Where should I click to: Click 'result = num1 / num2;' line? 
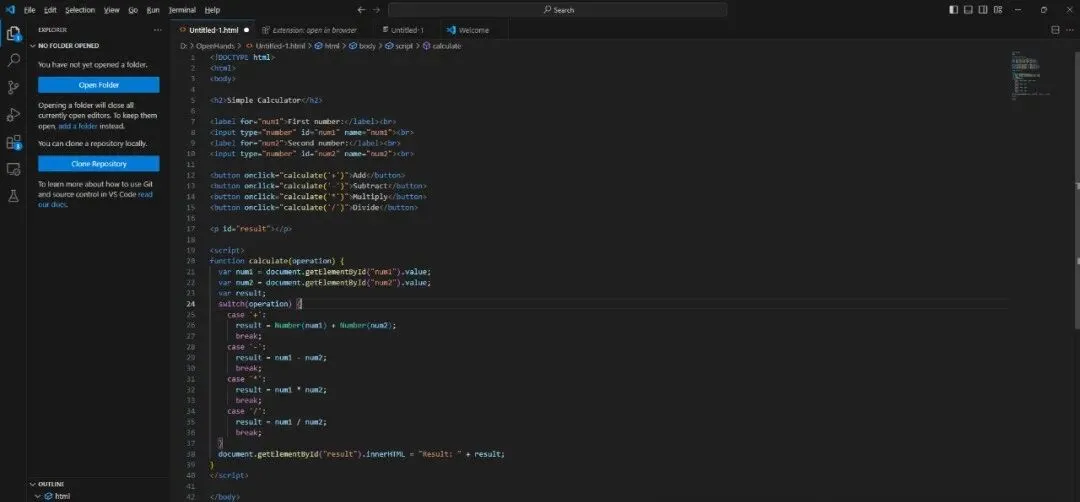[281, 421]
